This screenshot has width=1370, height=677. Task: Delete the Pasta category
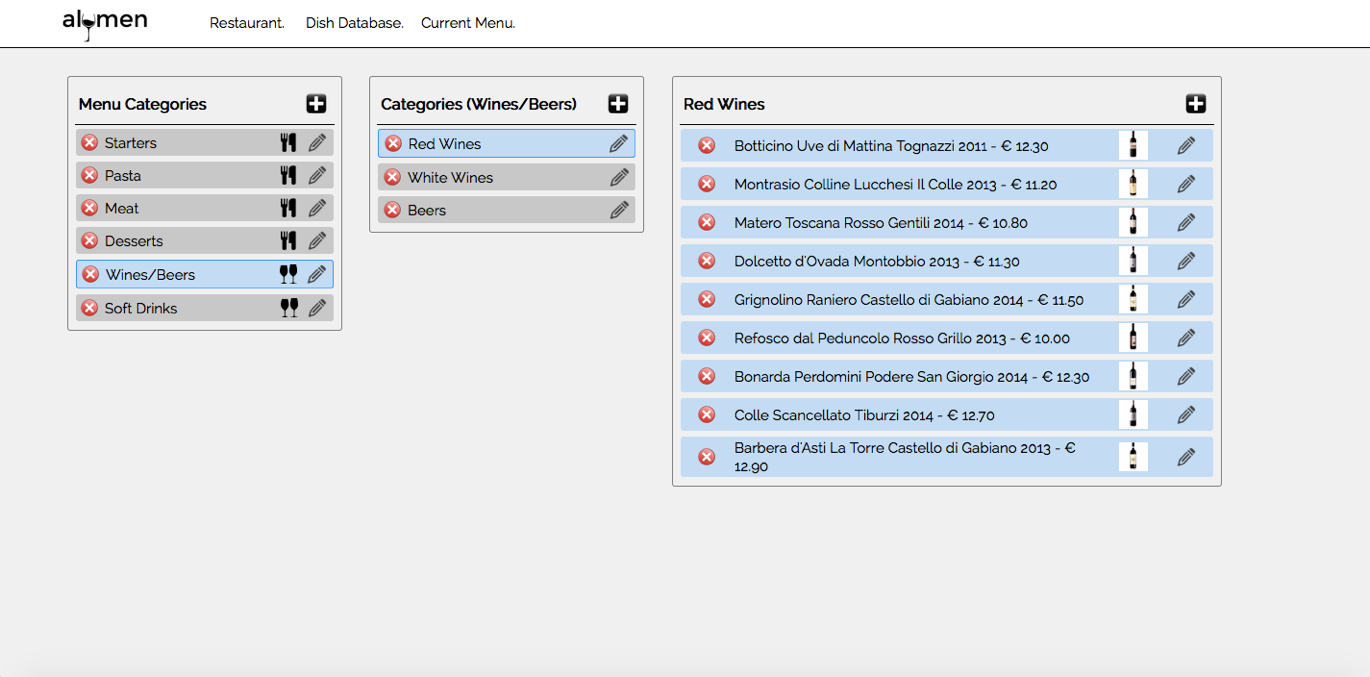(89, 175)
